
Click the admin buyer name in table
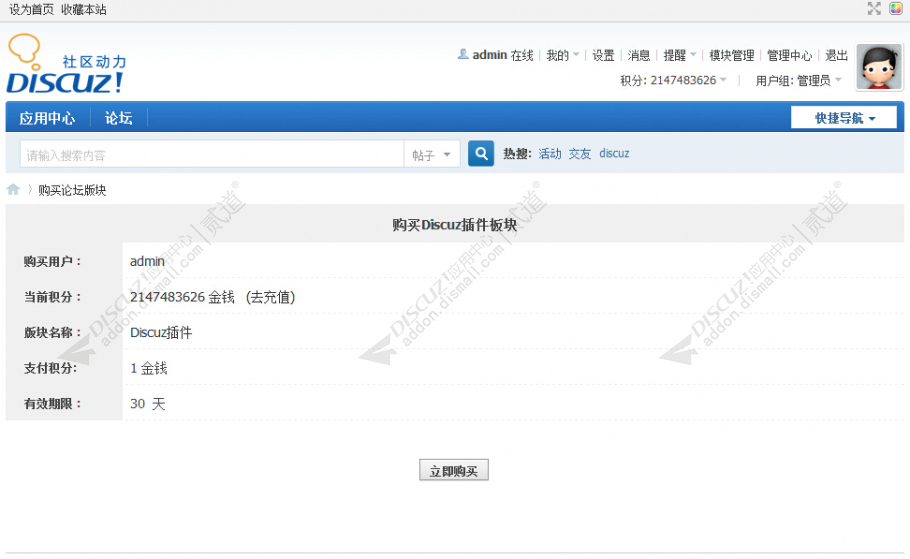pos(147,261)
